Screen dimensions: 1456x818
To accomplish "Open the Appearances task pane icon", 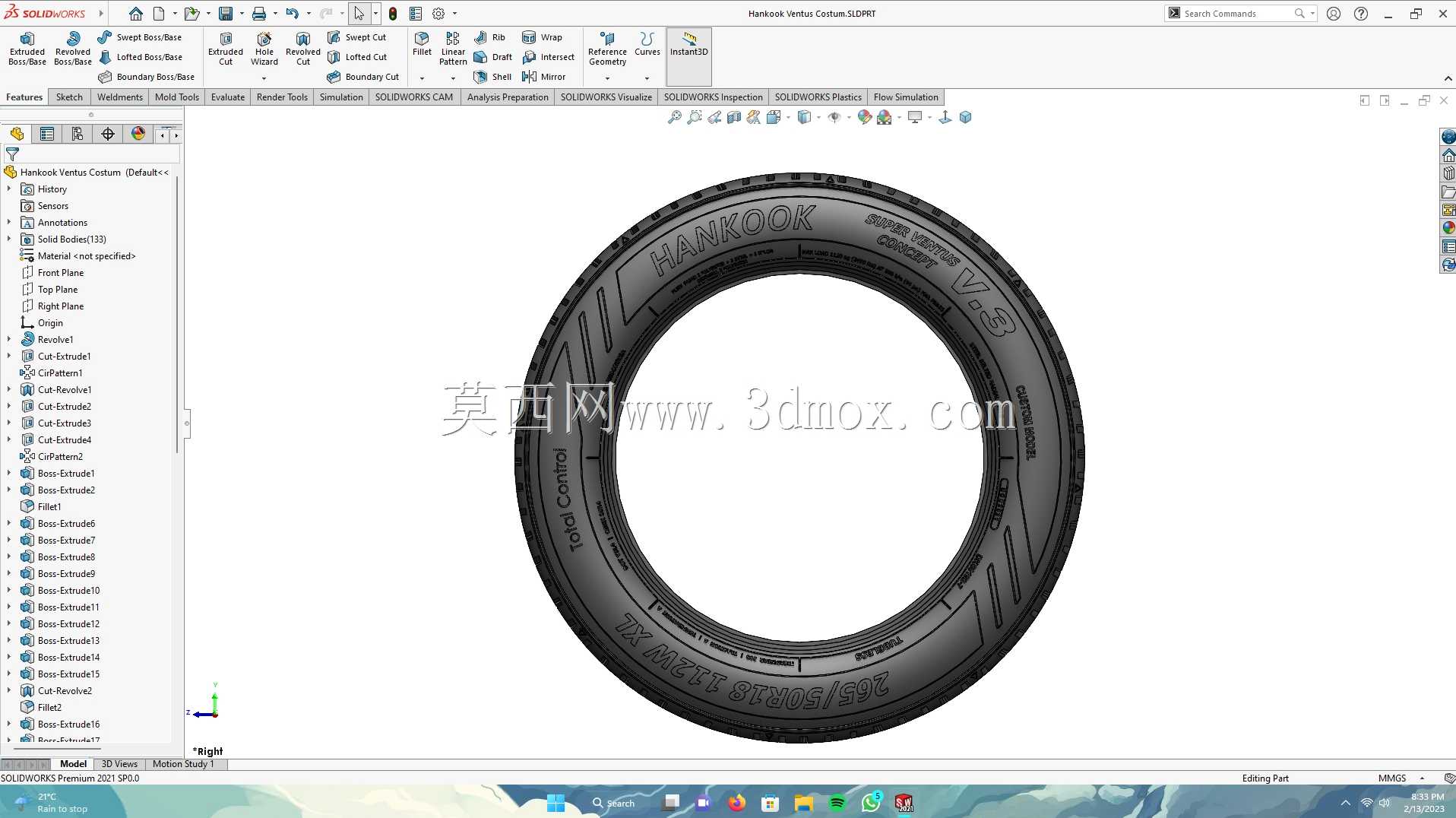I will point(1448,227).
